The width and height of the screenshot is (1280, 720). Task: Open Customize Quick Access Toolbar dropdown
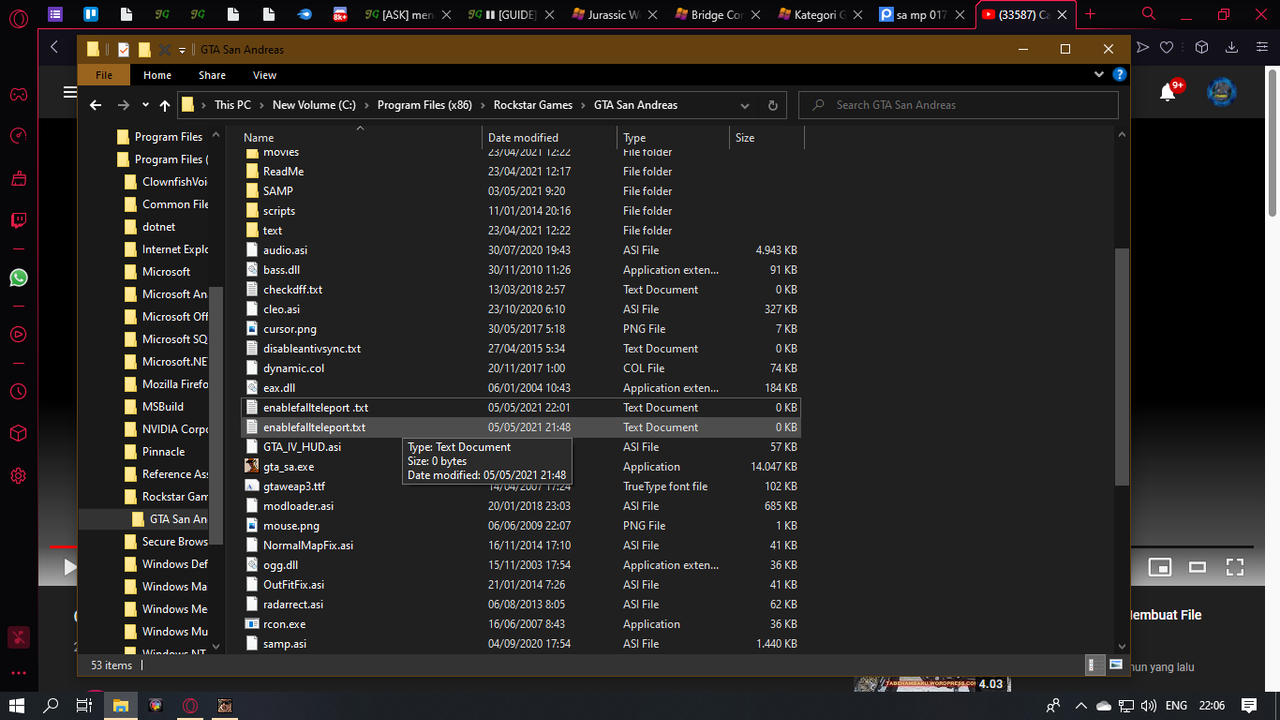(183, 50)
